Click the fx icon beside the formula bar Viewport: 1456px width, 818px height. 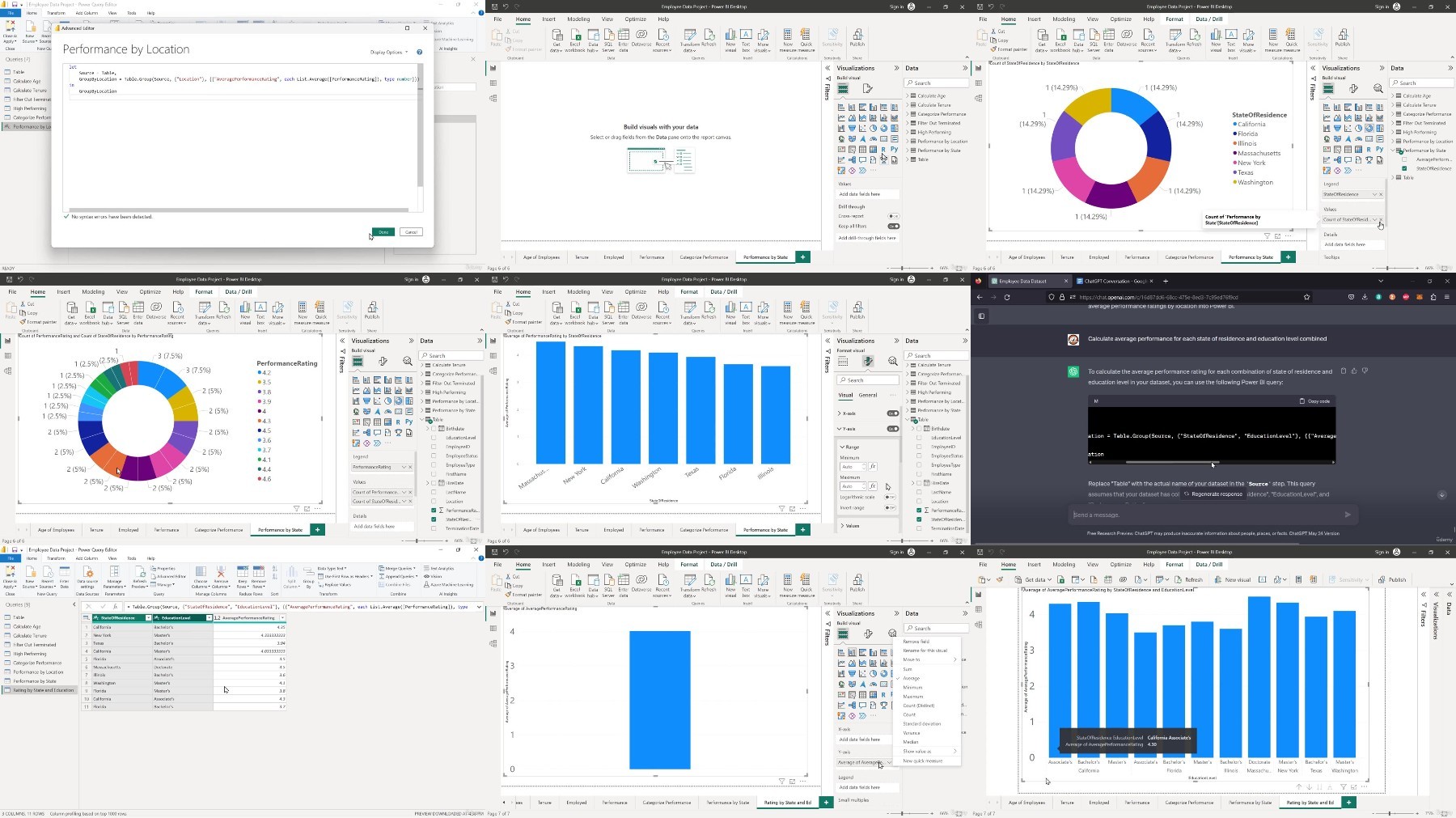click(x=116, y=606)
